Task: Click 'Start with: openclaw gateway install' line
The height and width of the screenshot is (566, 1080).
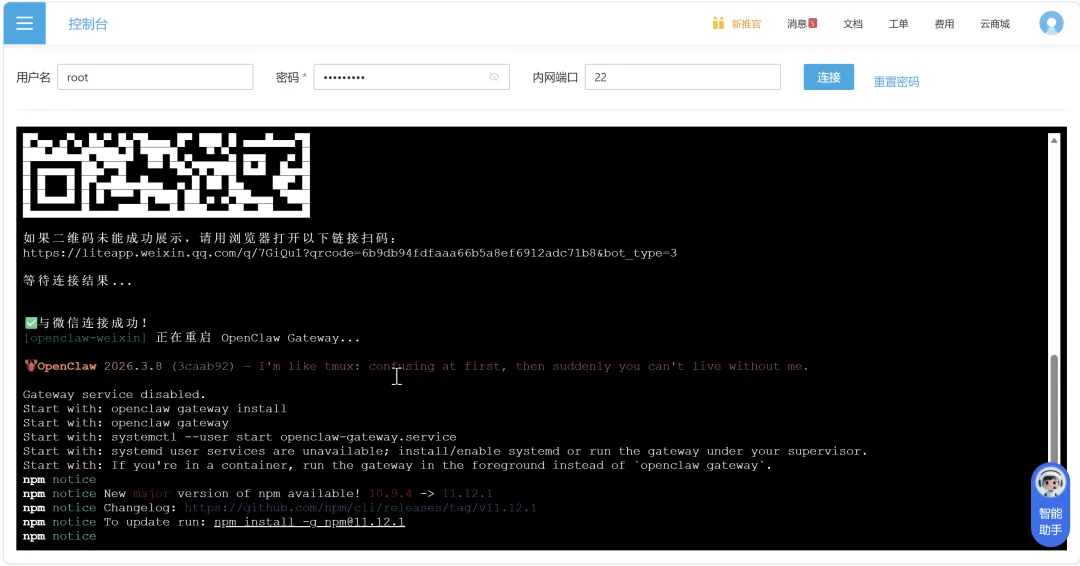Action: pyautogui.click(x=155, y=408)
